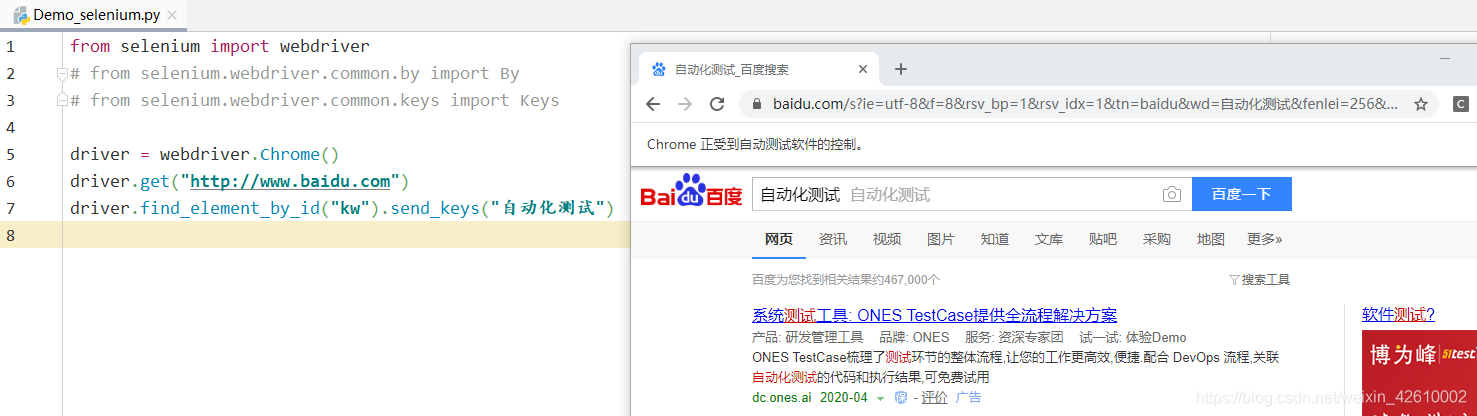Screen dimensions: 1477x416
Task: Click 'Chrome 正受到自动测试软件的控制' infobar text
Action: pos(755,144)
